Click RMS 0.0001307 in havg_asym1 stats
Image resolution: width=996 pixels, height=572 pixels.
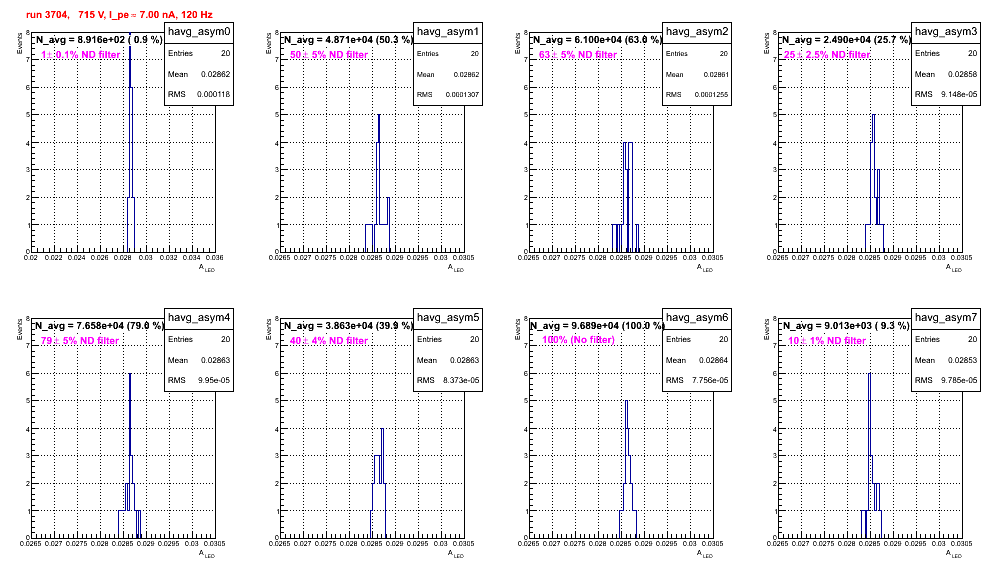[448, 94]
